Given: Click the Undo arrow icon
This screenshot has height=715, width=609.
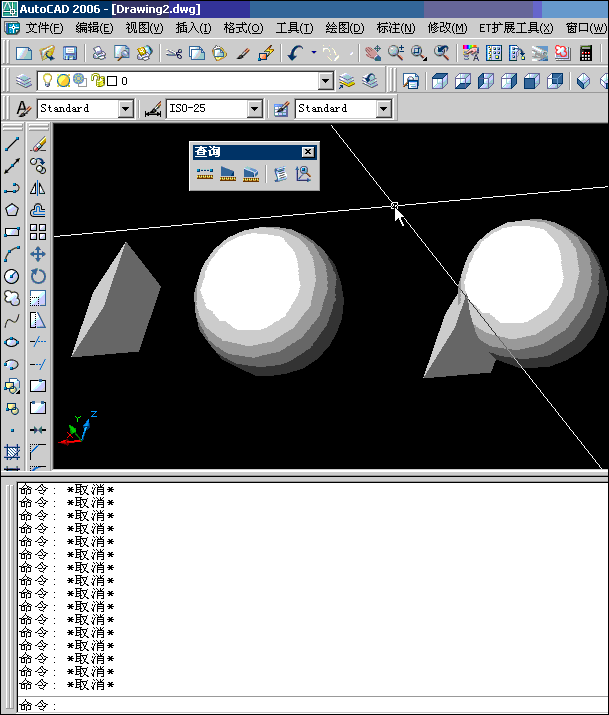Looking at the screenshot, I should [x=295, y=53].
